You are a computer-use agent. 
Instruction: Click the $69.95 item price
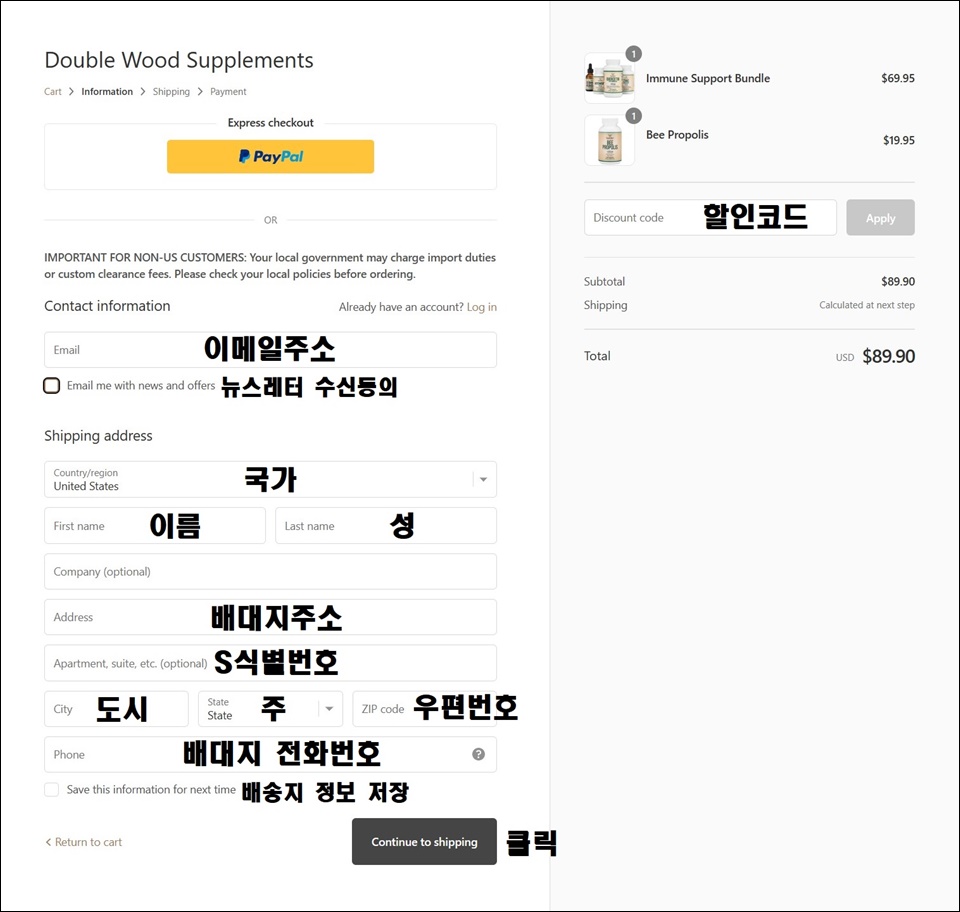pyautogui.click(x=898, y=78)
